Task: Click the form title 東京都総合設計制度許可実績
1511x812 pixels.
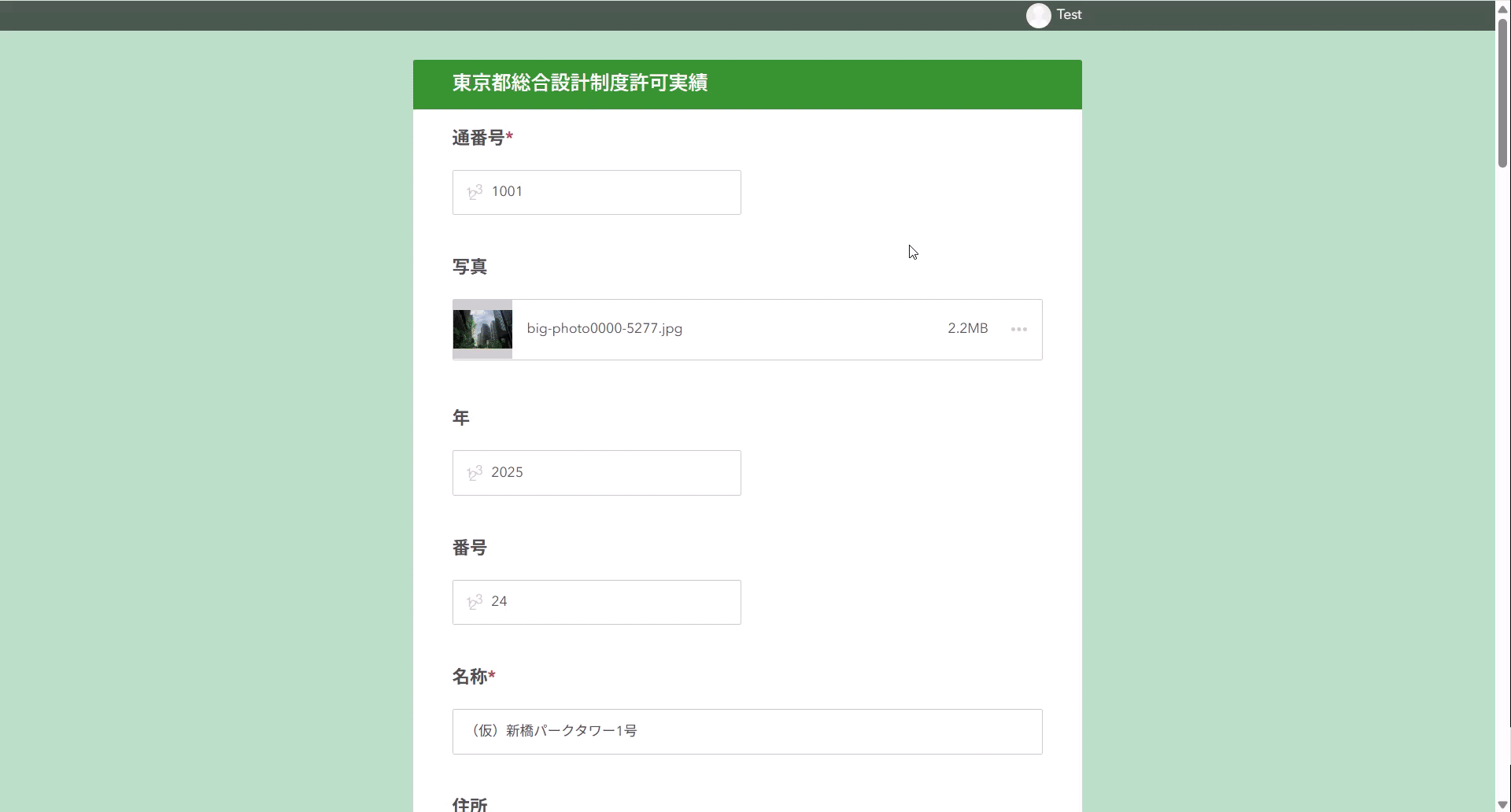Action: click(x=580, y=83)
